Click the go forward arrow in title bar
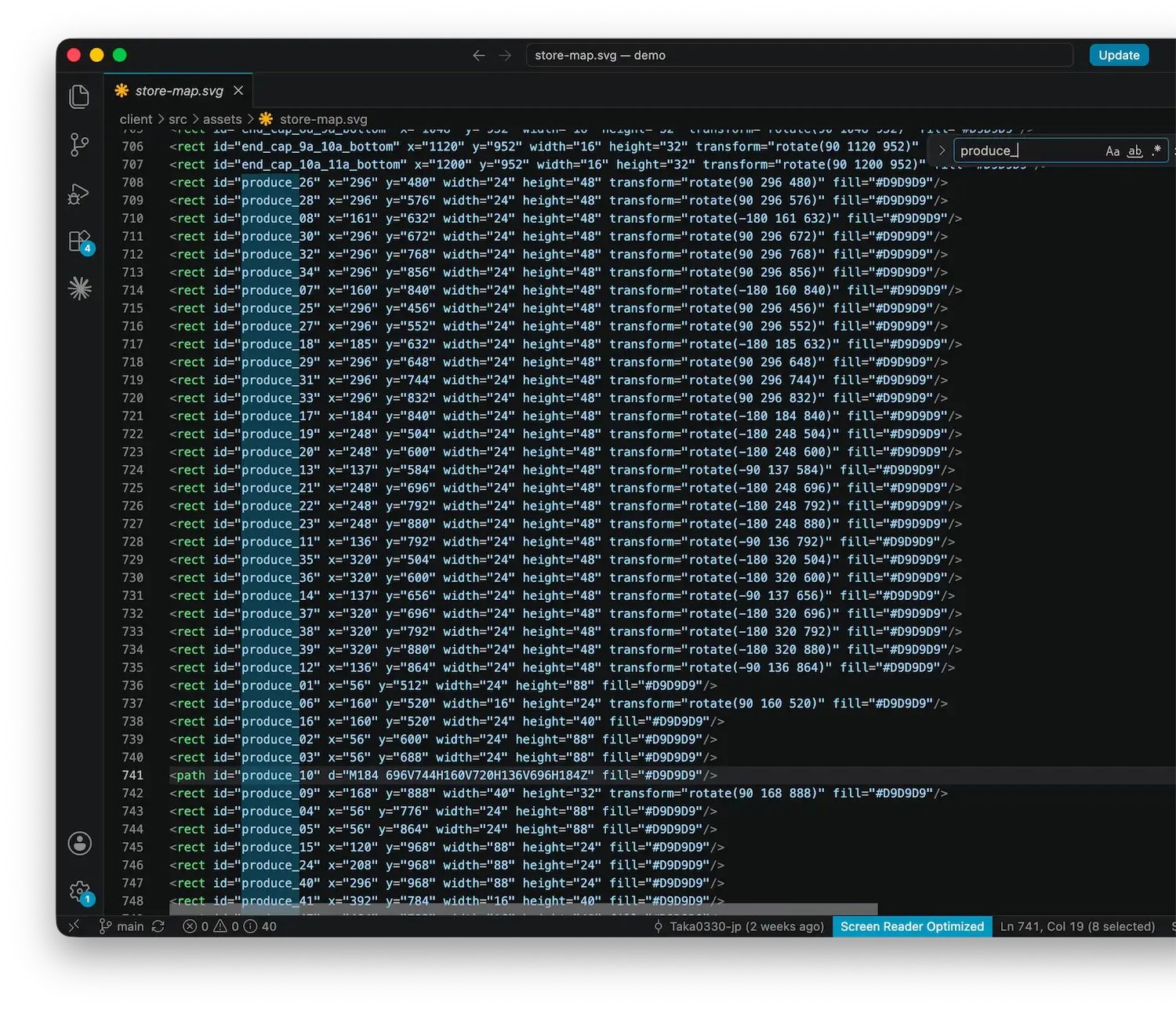 tap(505, 56)
